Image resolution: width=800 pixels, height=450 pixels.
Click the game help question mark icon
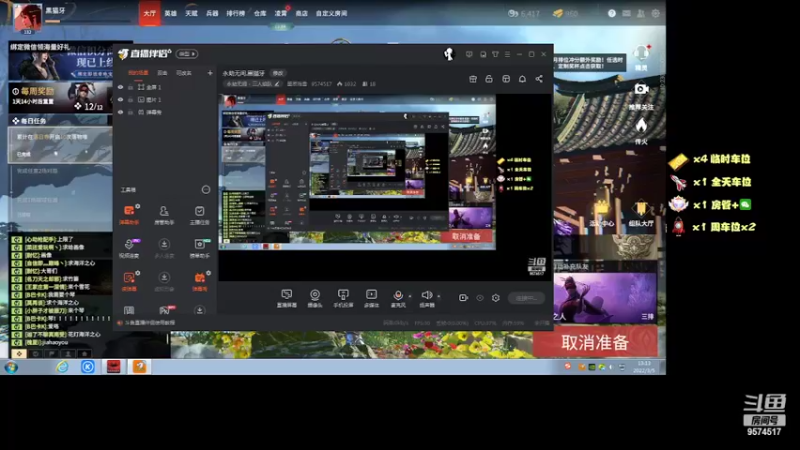[611, 13]
